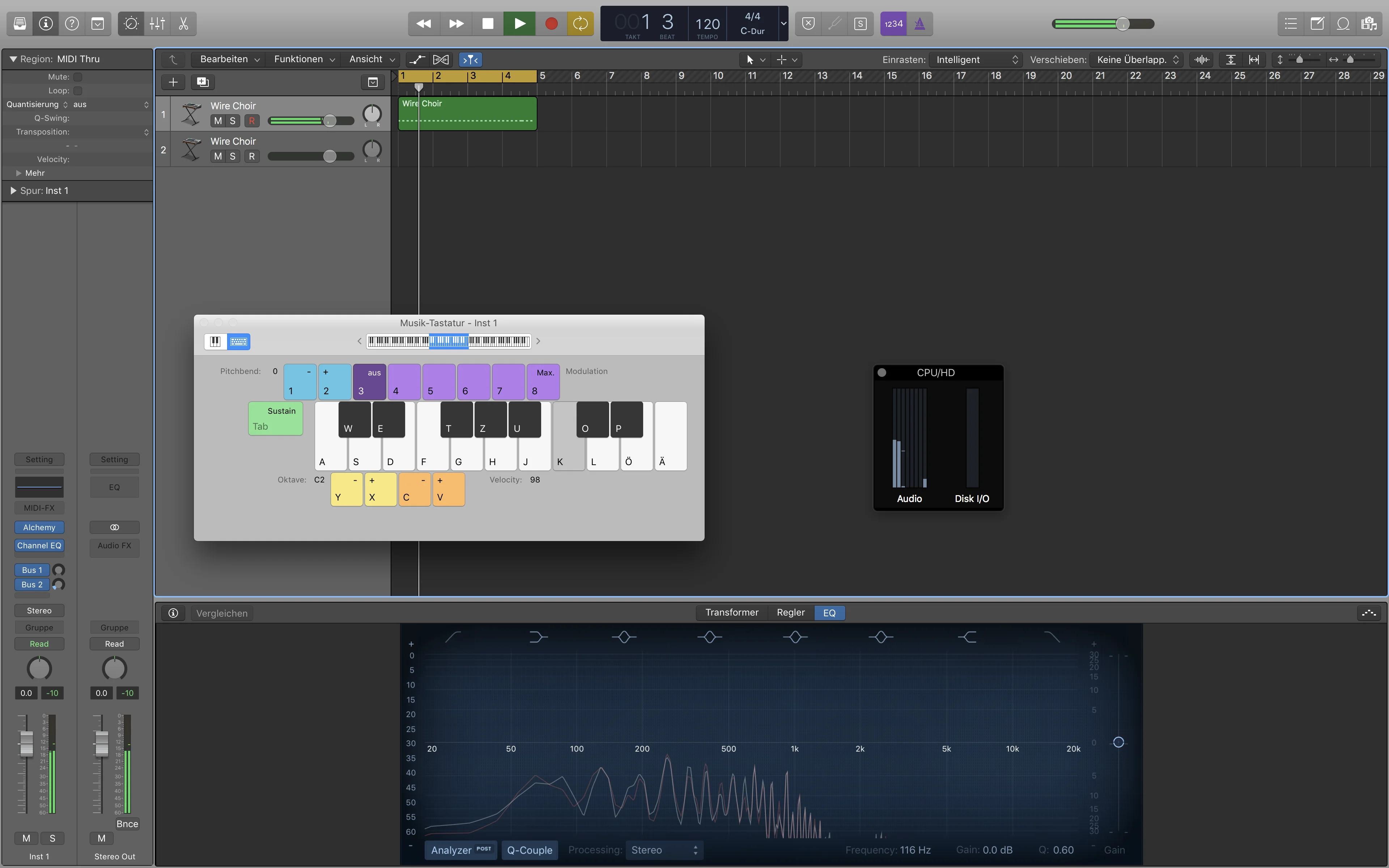Open the Library icon in the control bar
Viewport: 1389px width, 868px height.
[20, 24]
